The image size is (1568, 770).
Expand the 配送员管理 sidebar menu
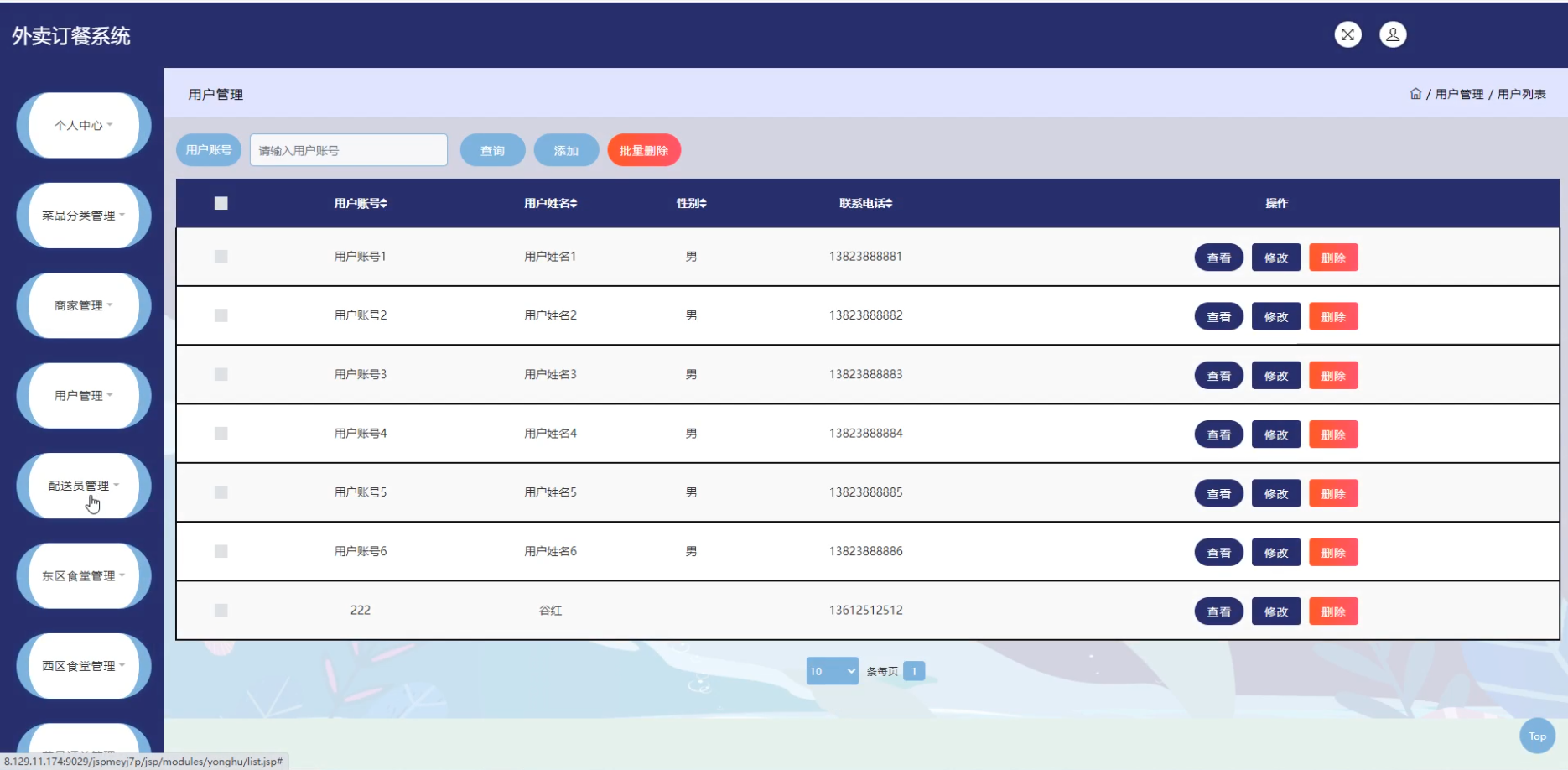(84, 486)
